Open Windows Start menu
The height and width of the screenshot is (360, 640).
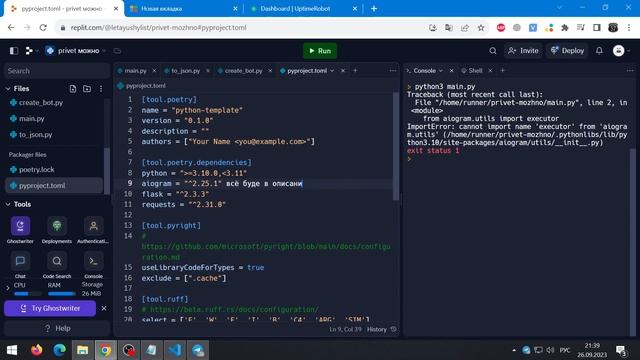[x=12, y=350]
